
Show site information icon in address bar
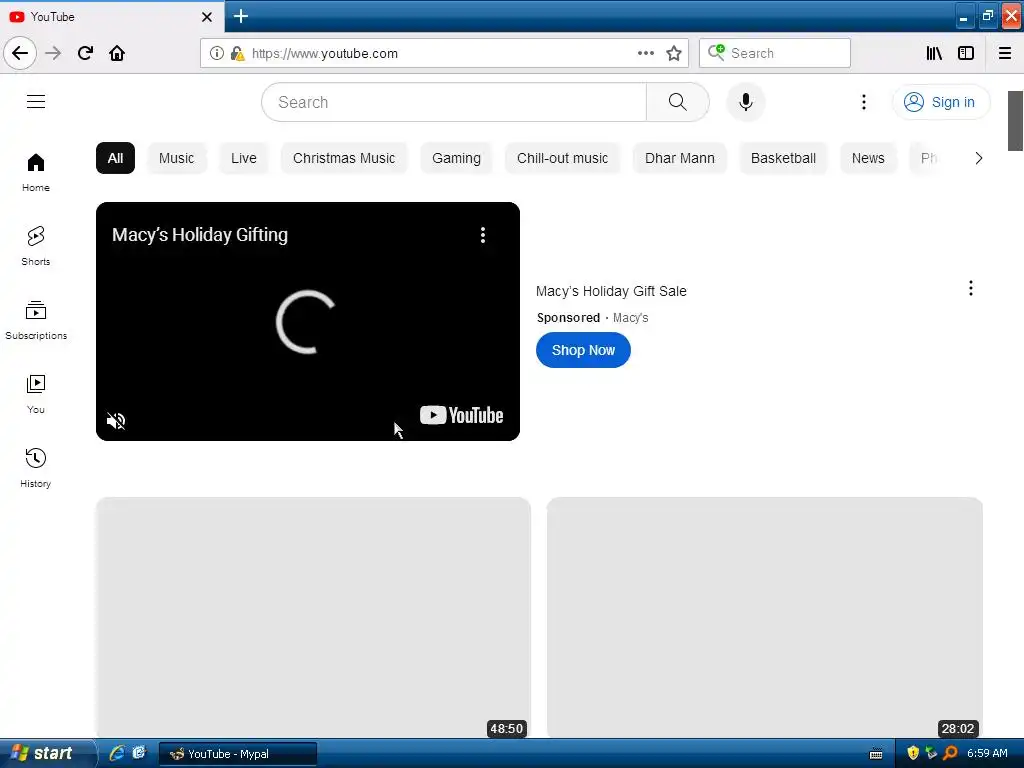pos(216,53)
